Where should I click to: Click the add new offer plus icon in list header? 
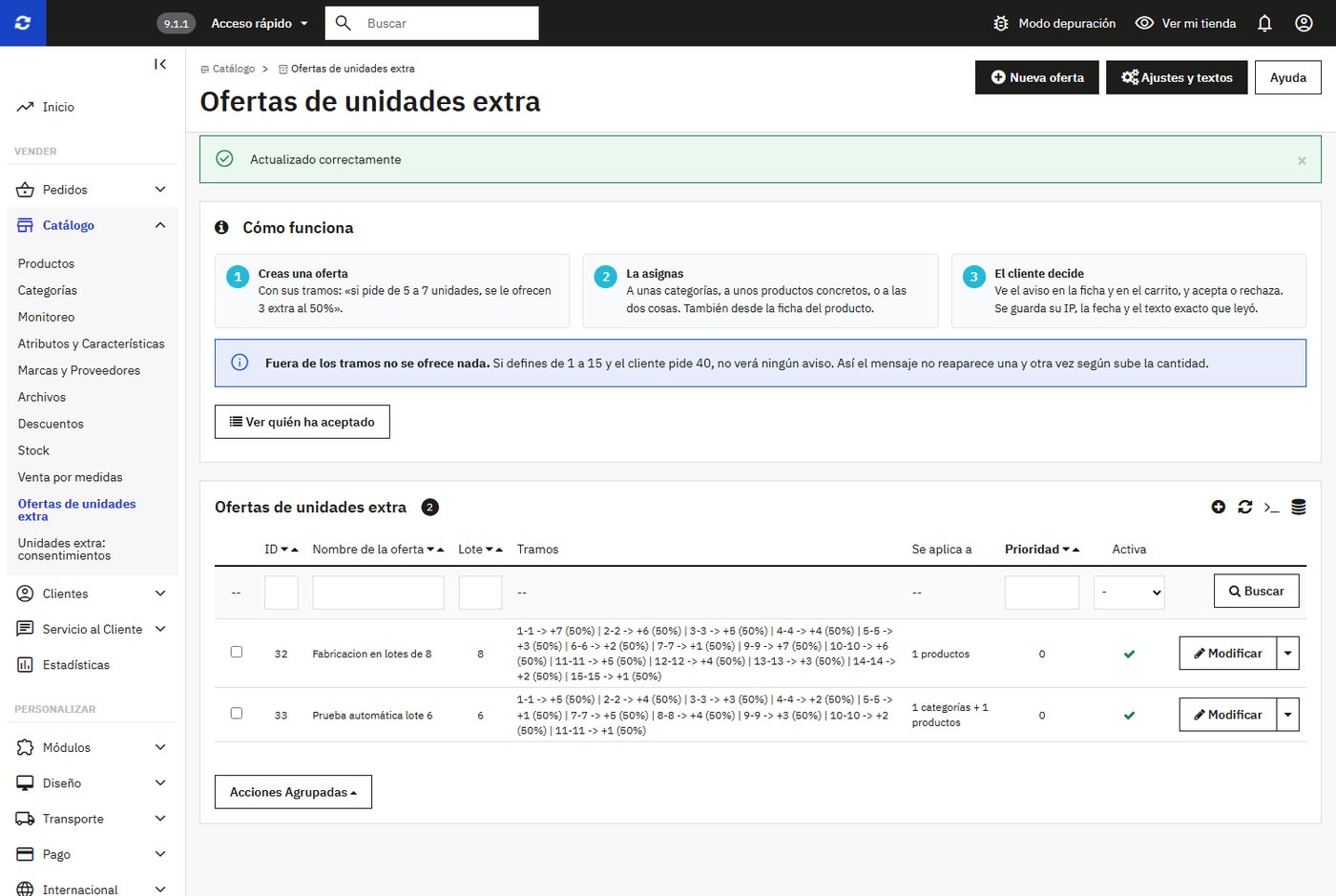[1219, 507]
